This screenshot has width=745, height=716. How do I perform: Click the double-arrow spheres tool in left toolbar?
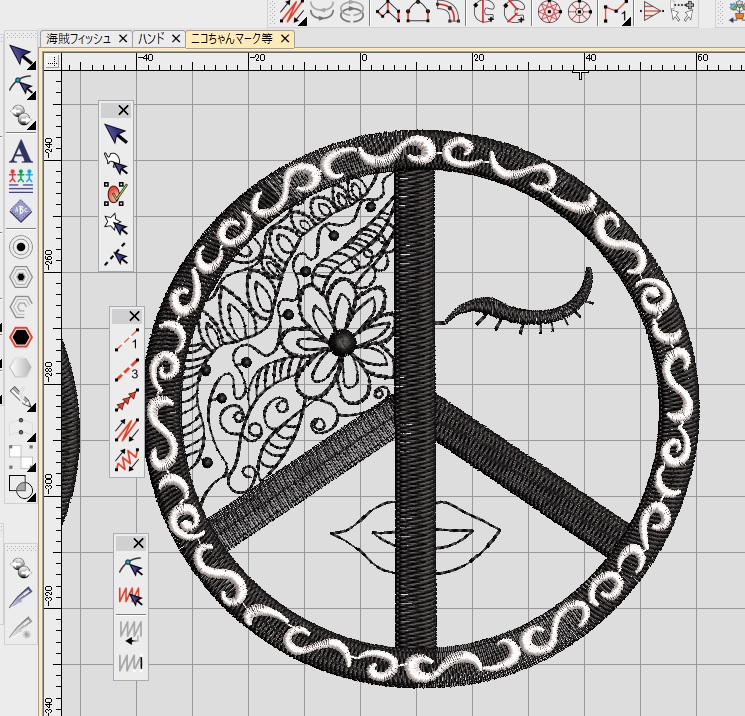point(21,116)
